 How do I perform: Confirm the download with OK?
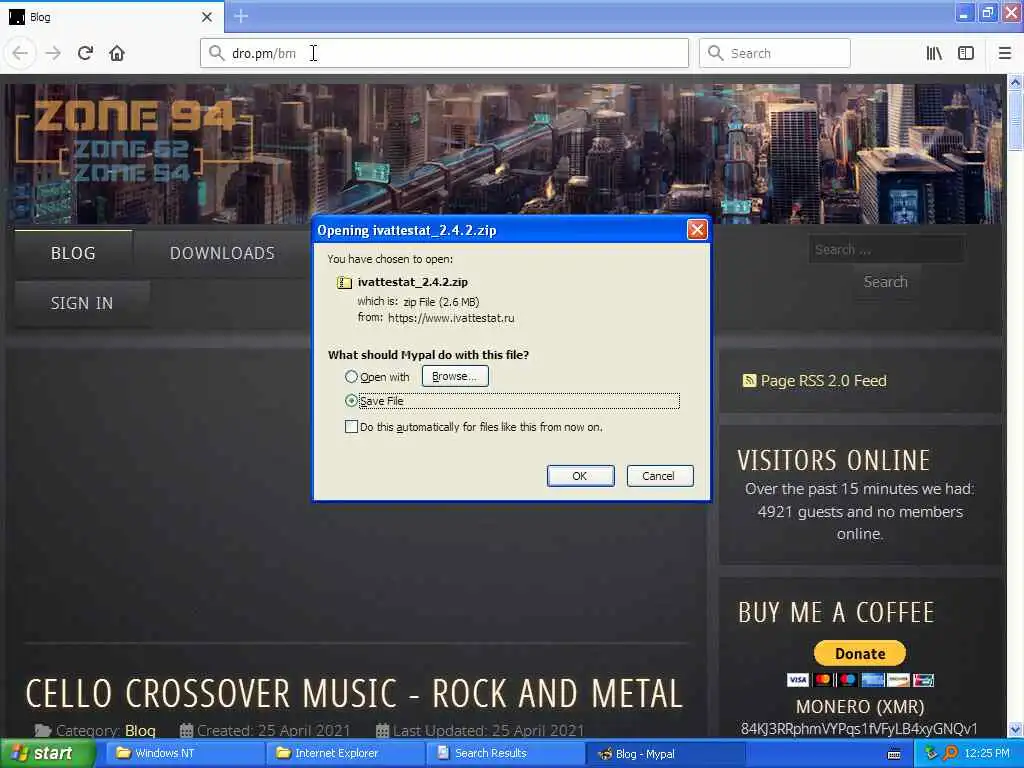click(580, 476)
